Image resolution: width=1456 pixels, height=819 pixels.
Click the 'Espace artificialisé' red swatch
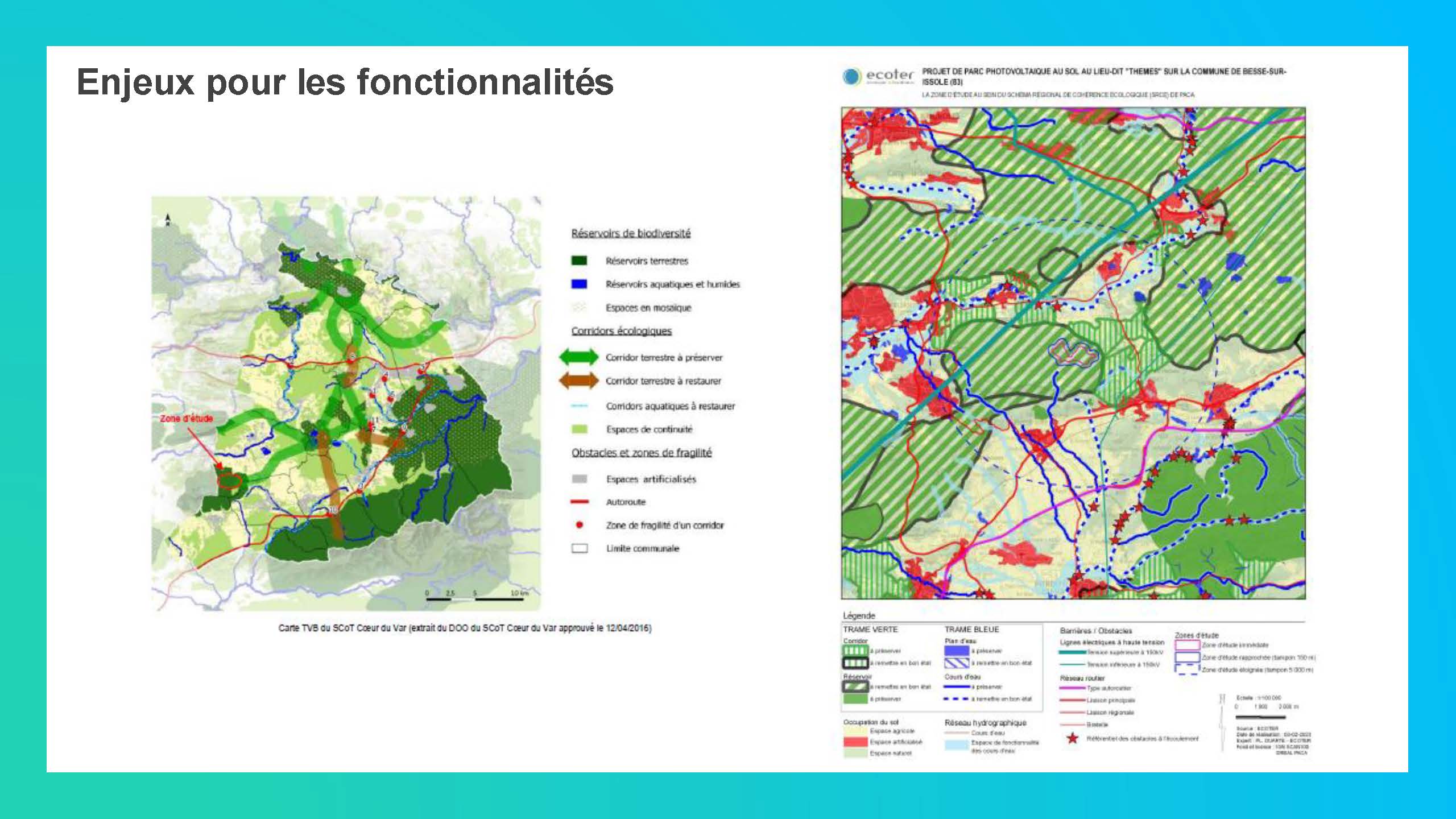(x=855, y=742)
